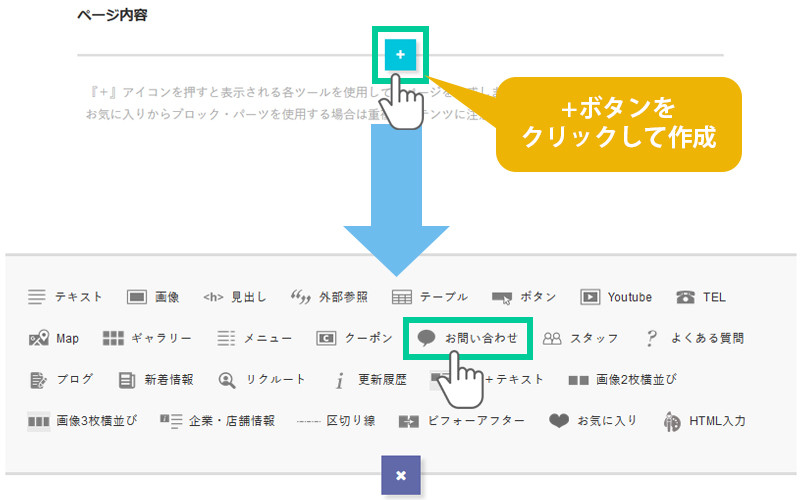
Task: Choose the HTML入力 input tool
Action: 704,421
